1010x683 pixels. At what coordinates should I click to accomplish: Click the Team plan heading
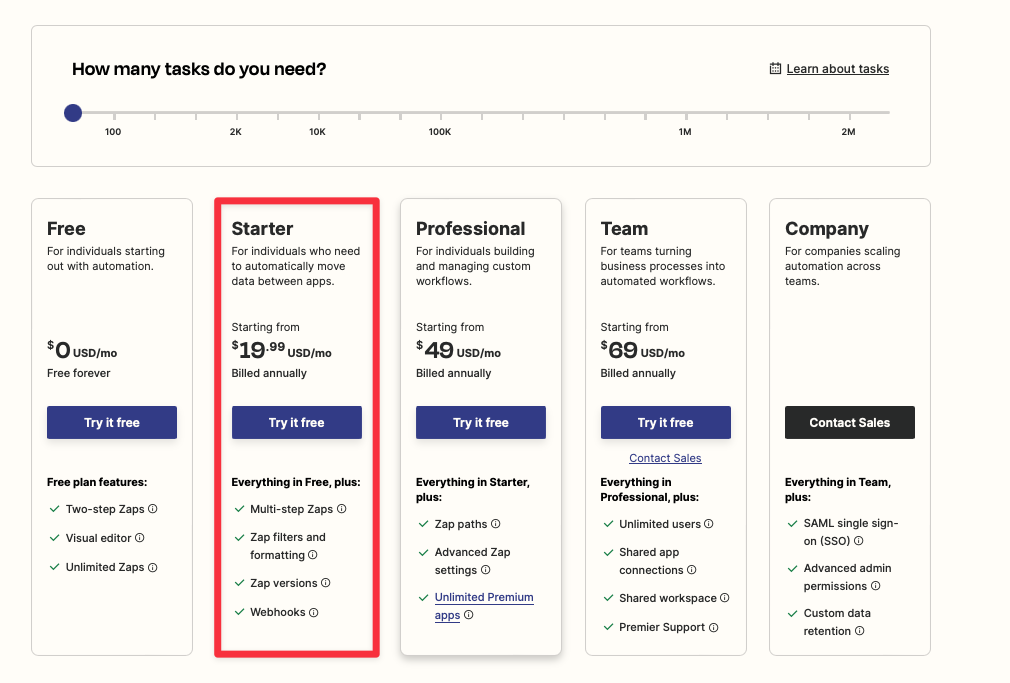click(624, 229)
